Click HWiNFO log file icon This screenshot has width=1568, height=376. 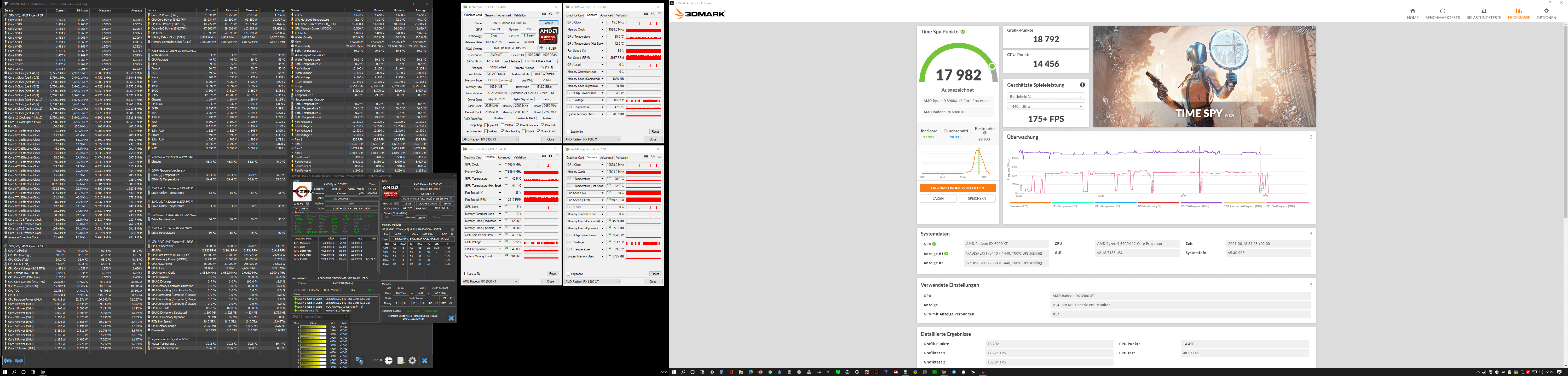(401, 361)
